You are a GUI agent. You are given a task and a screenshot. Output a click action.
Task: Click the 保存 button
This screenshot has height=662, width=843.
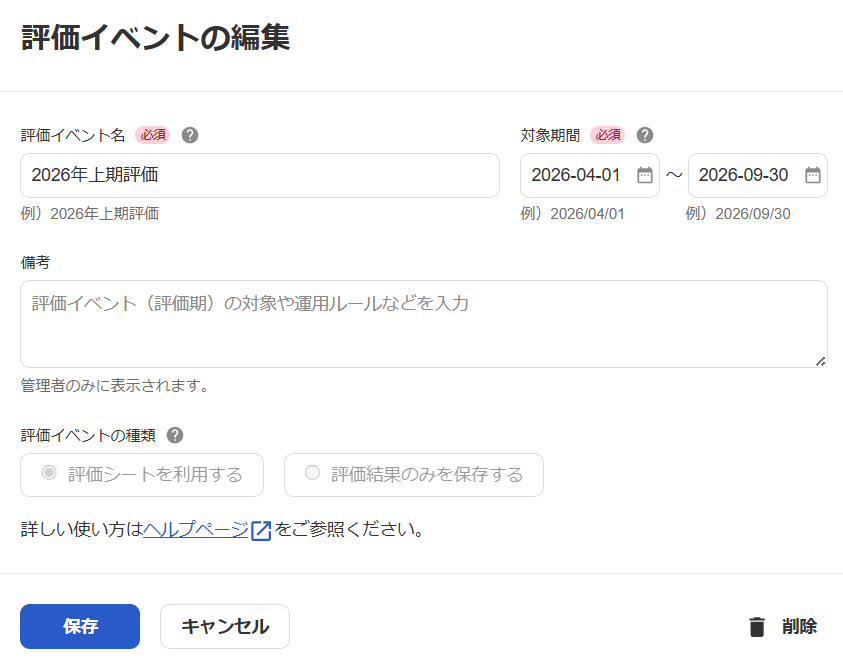(80, 626)
